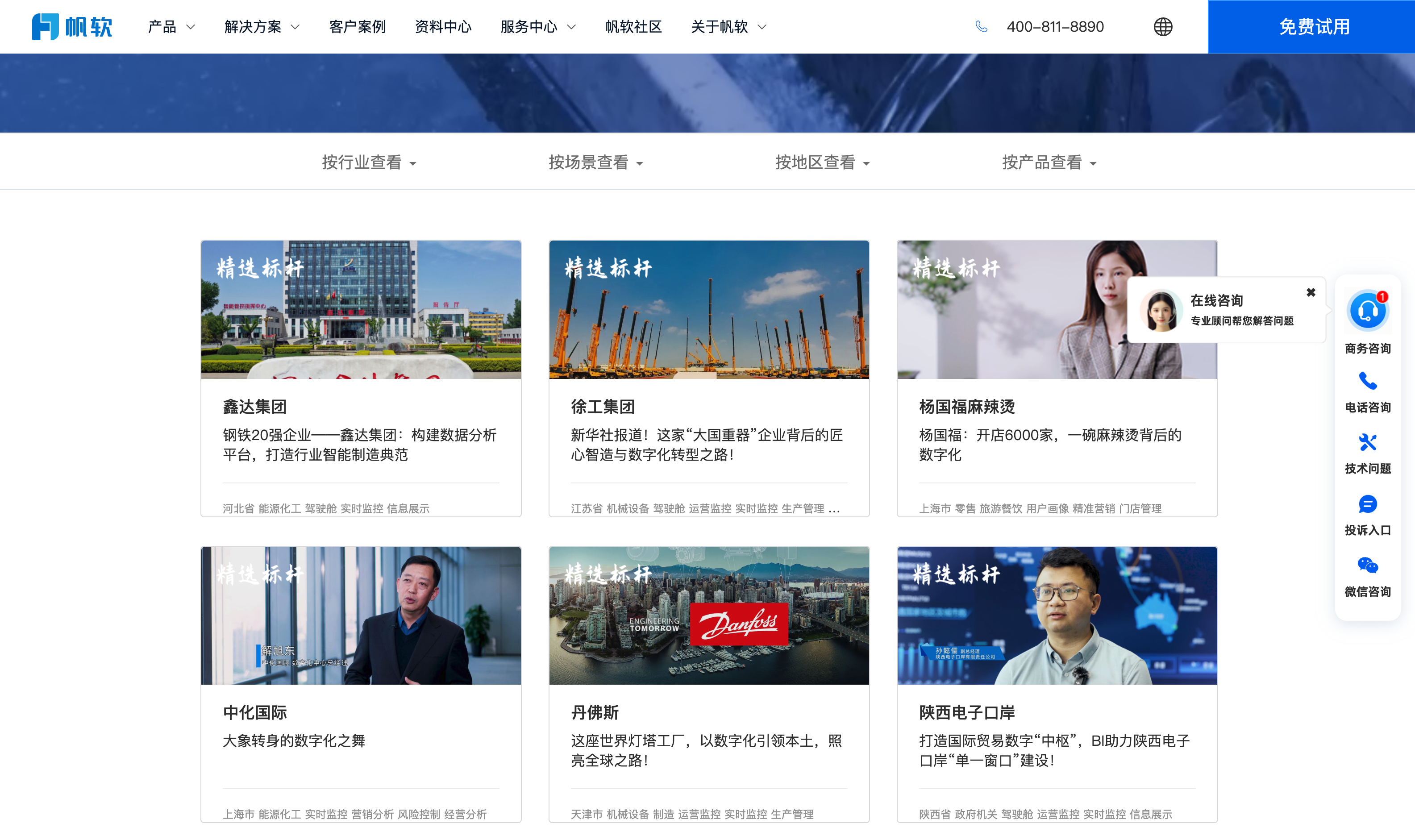Click tags line starting with 上海市 能源化工
This screenshot has height=840, width=1415.
(354, 814)
